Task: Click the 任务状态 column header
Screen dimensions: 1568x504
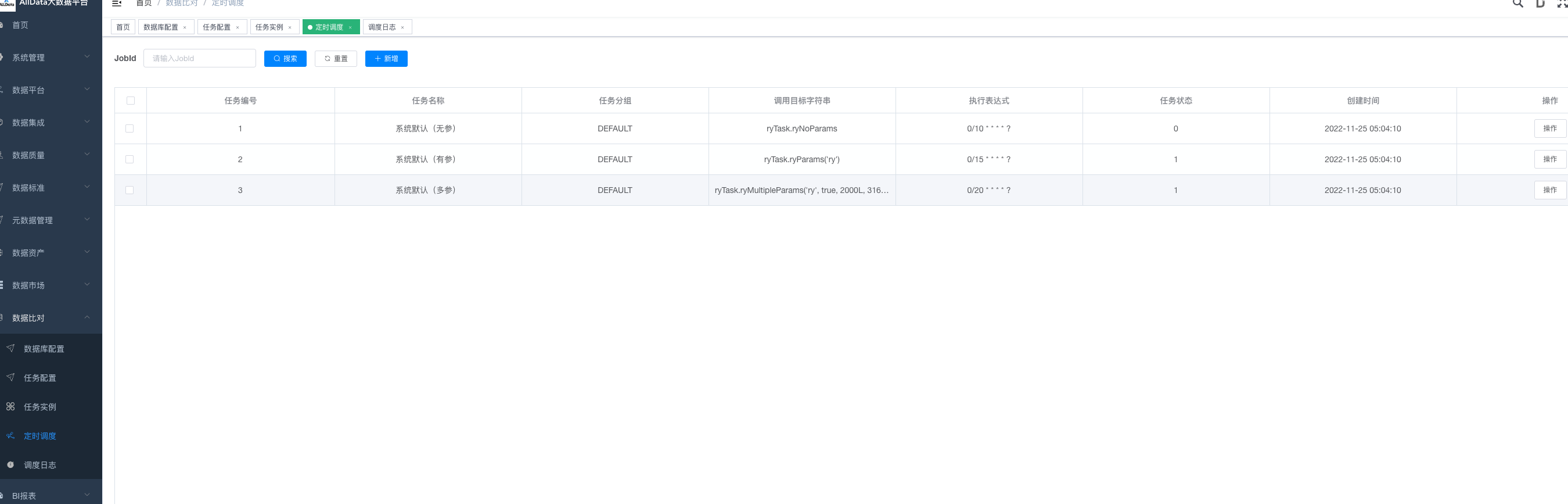Action: (x=1176, y=101)
